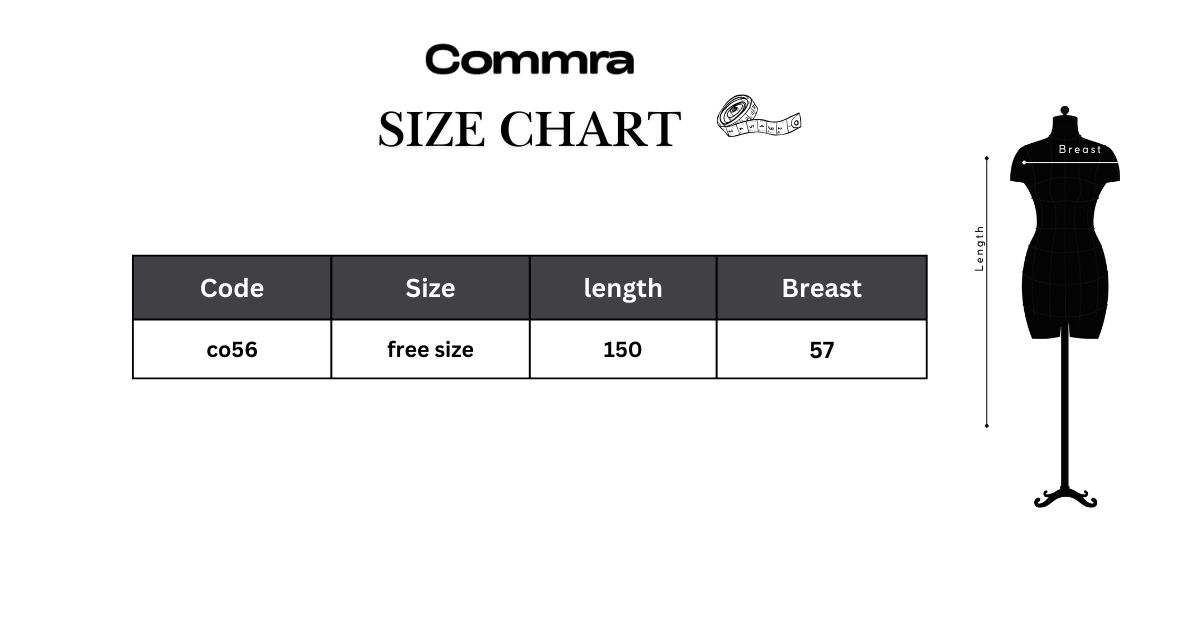Click the Commra brand logo
1200x630 pixels.
[x=529, y=60]
